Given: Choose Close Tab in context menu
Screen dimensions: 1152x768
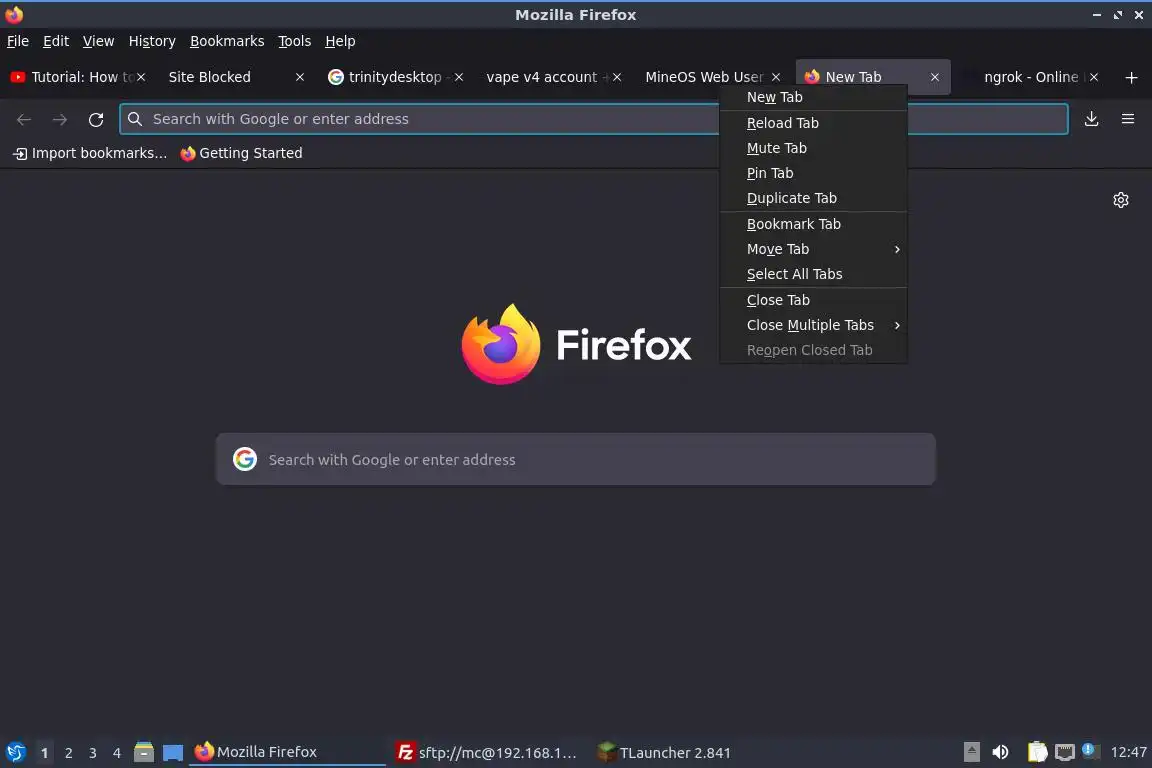Looking at the screenshot, I should click(x=813, y=300).
